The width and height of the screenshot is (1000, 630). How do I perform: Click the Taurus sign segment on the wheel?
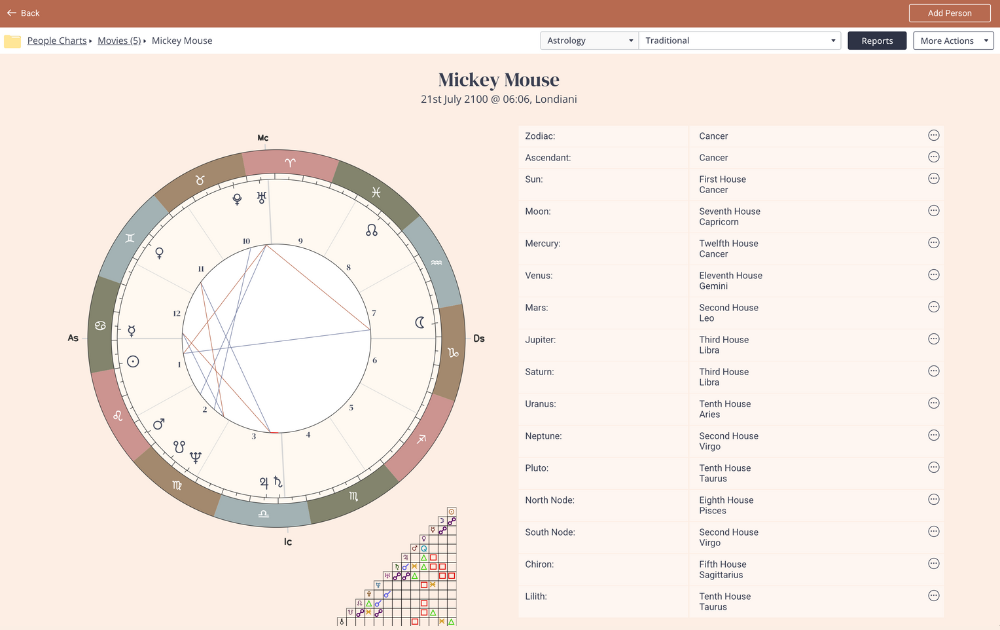[x=200, y=181]
